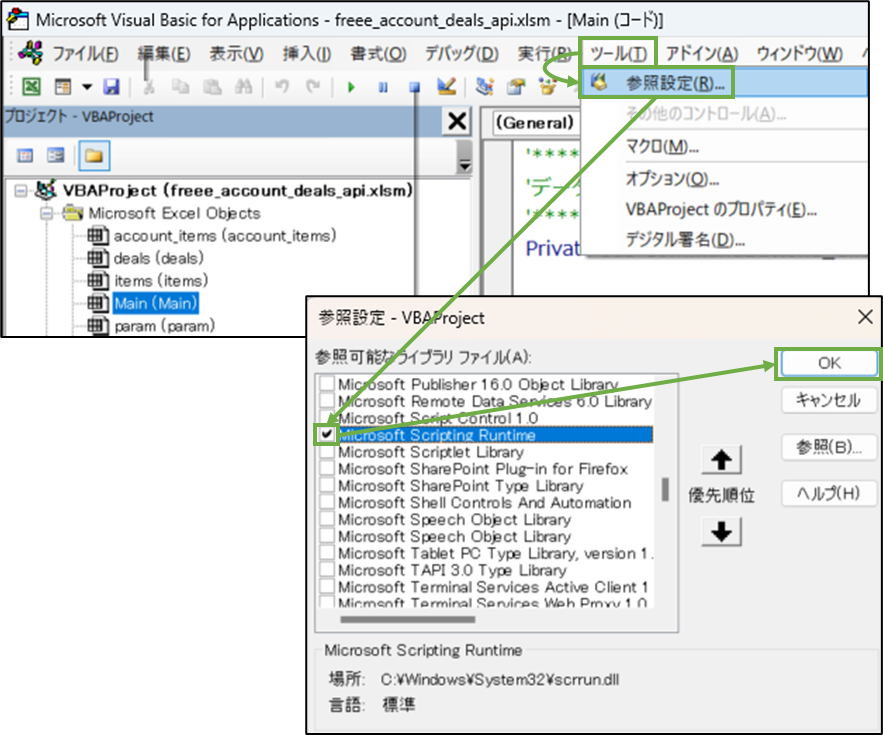Click the Paste clipboard icon
This screenshot has height=735, width=883.
(x=212, y=87)
